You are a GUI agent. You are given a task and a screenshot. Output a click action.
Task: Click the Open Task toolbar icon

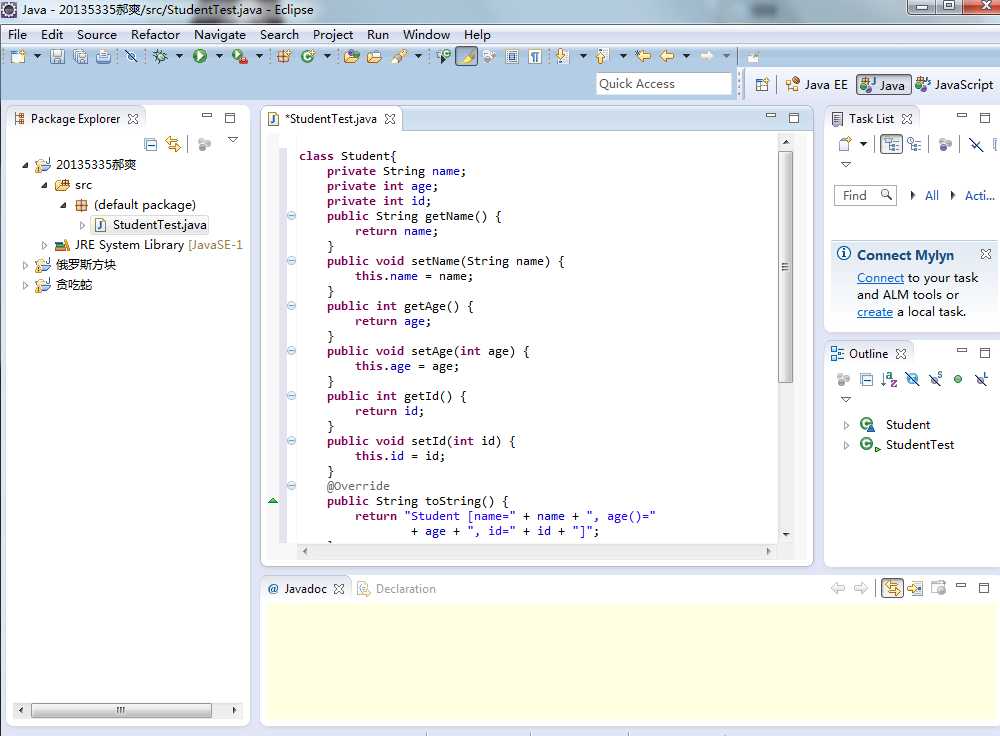pyautogui.click(x=374, y=57)
